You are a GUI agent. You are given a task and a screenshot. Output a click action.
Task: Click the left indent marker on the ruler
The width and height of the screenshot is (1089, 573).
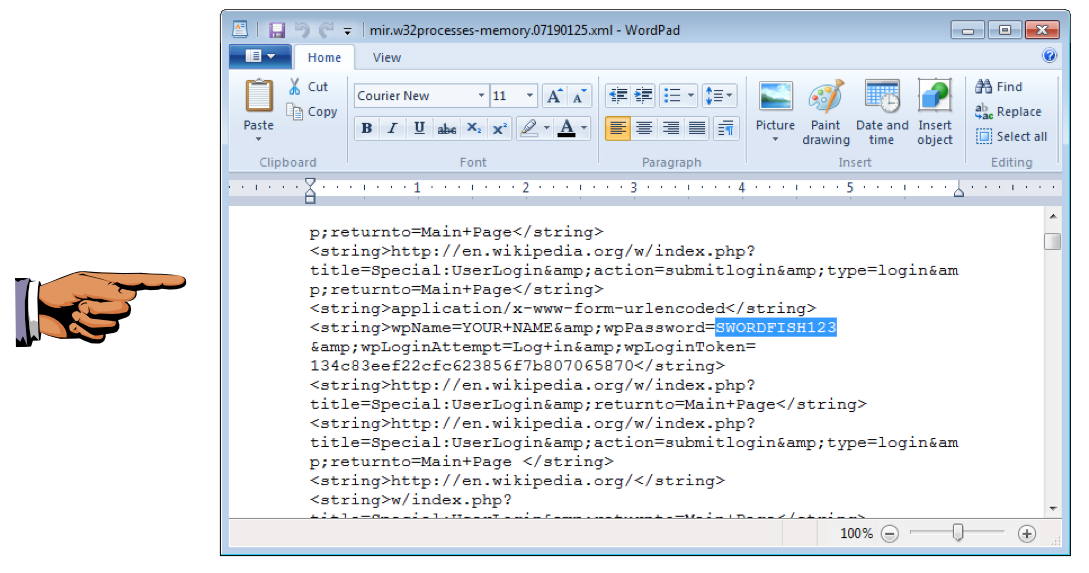pyautogui.click(x=310, y=190)
